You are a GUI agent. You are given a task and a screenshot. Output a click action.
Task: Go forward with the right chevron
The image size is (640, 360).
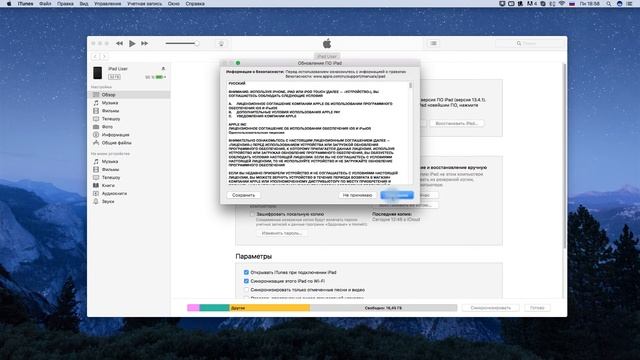point(104,56)
